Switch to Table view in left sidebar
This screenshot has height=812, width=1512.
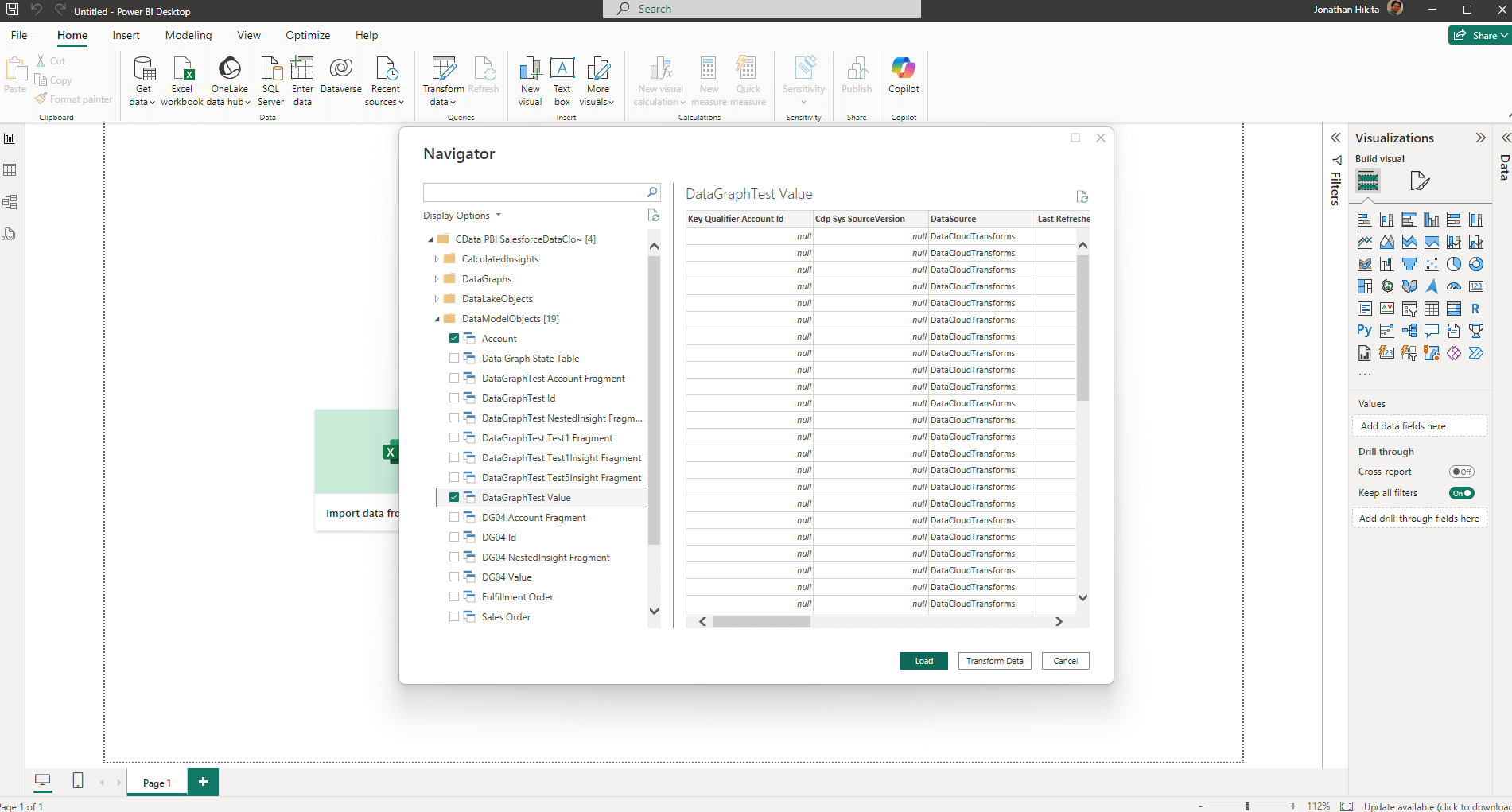10,170
